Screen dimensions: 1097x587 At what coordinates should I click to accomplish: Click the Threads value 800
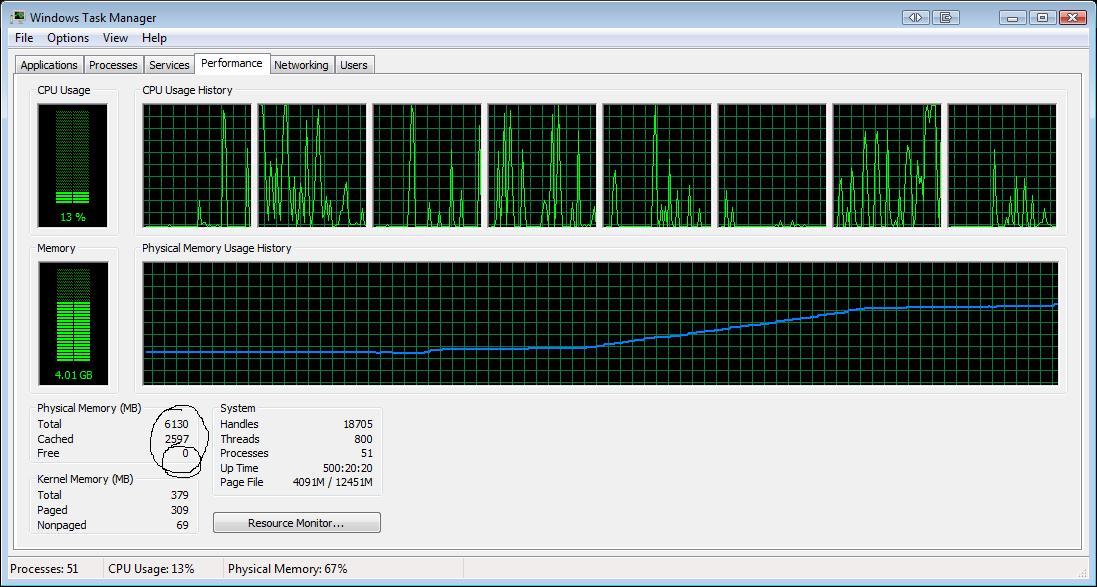point(363,439)
